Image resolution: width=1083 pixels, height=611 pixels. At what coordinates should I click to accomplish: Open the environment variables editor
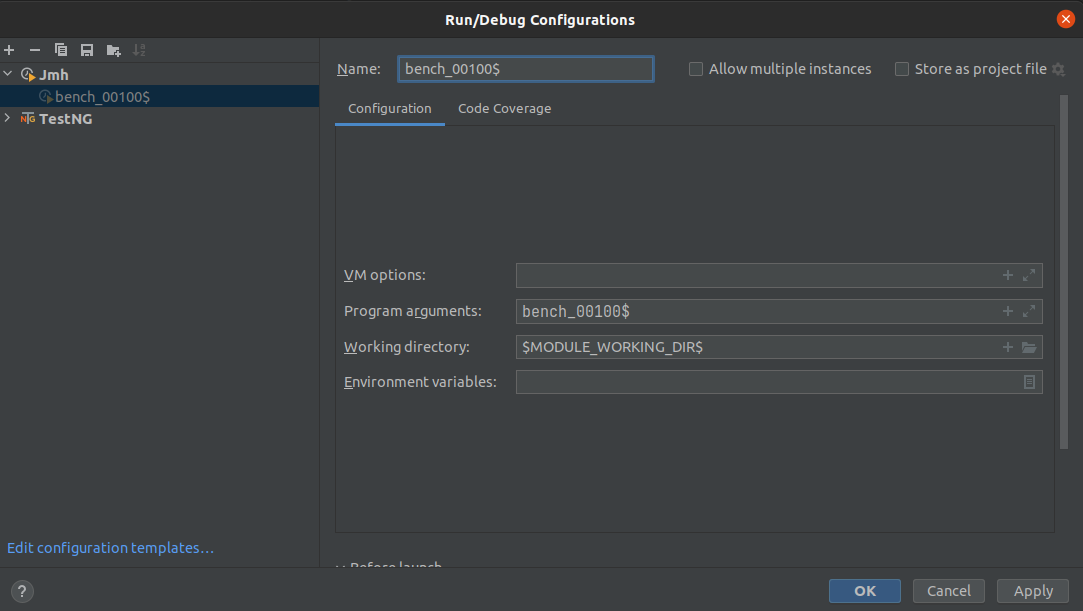click(x=1029, y=382)
